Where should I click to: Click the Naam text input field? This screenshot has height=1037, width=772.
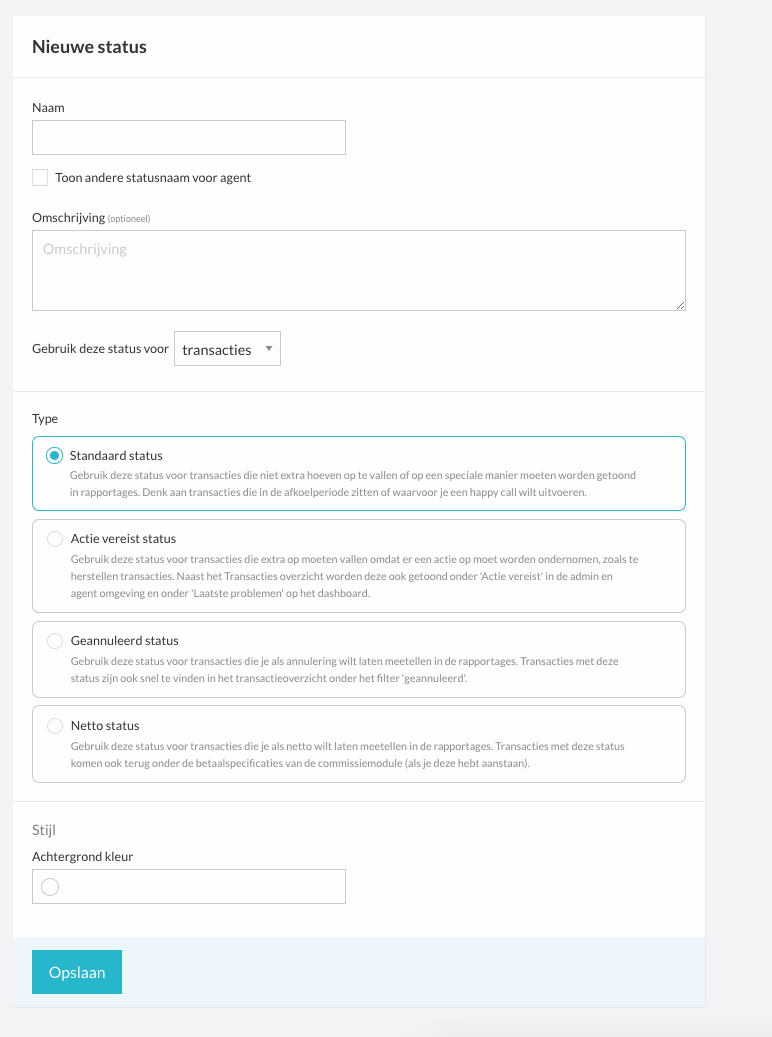tap(189, 138)
